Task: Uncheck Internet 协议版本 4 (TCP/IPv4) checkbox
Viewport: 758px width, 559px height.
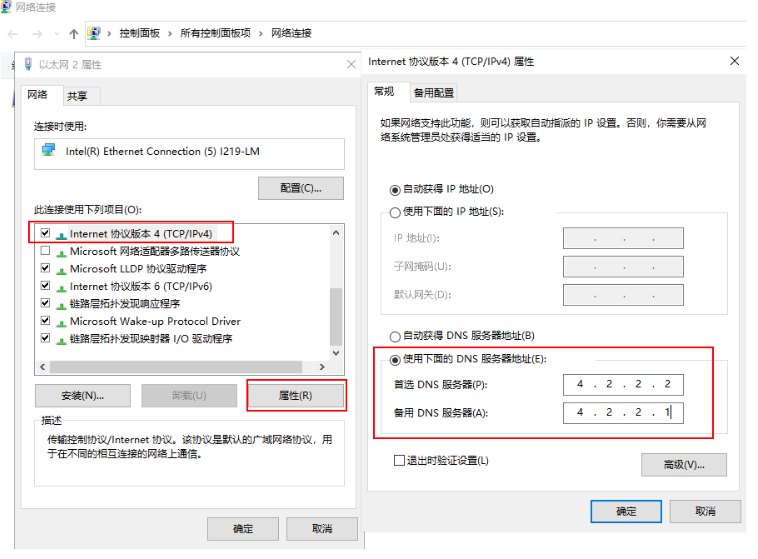Action: coord(45,233)
